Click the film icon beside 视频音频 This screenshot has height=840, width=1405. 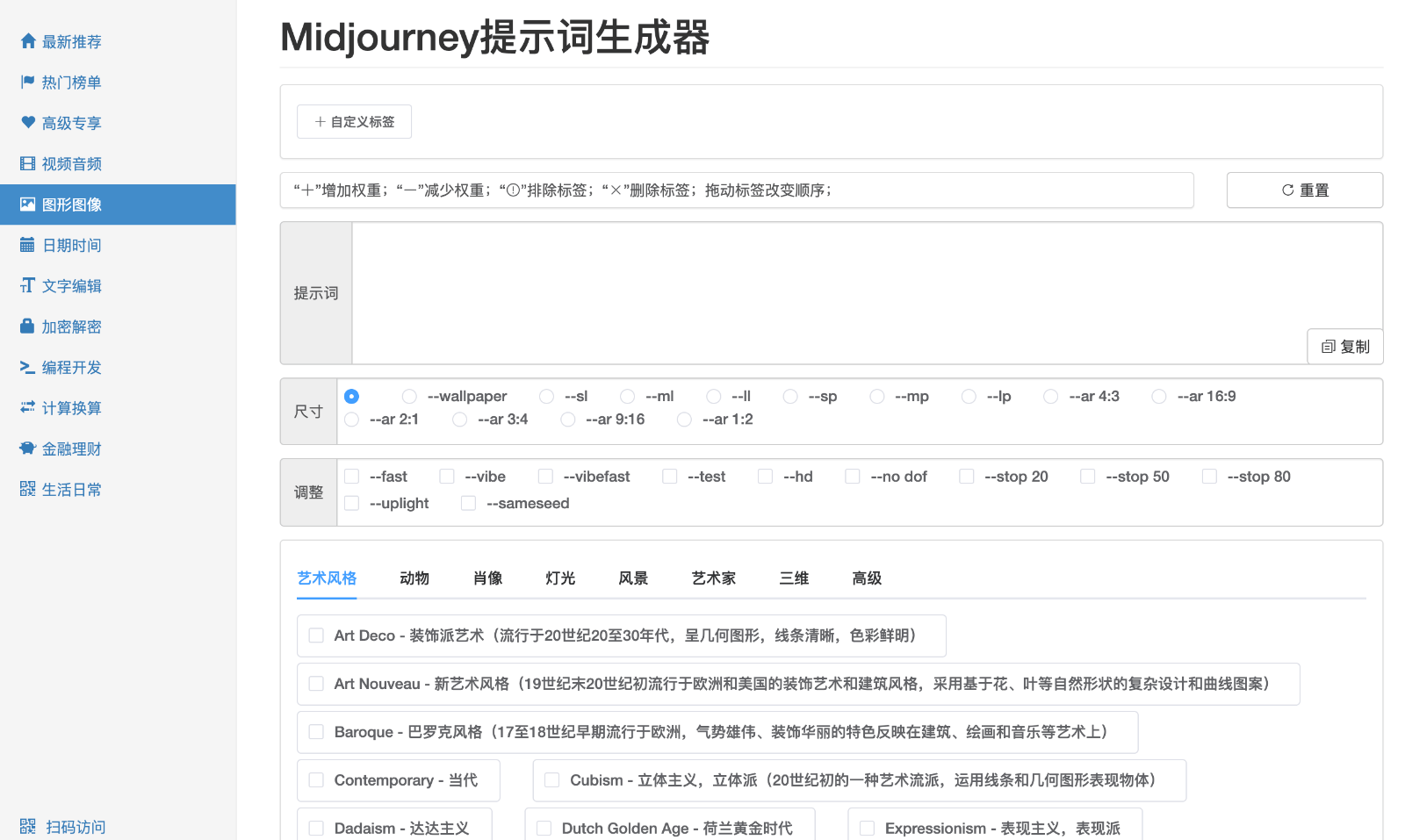28,163
